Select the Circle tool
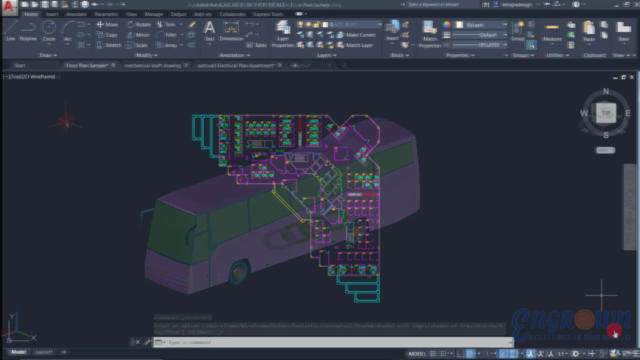The height and width of the screenshot is (360, 640). point(49,31)
